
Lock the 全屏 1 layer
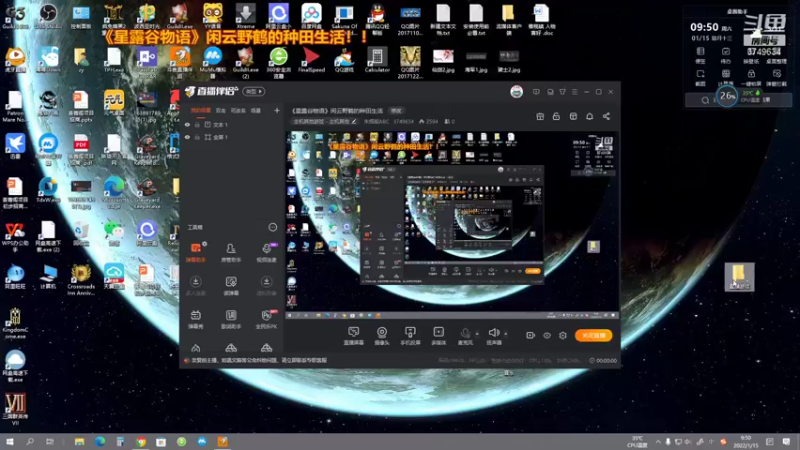point(197,137)
